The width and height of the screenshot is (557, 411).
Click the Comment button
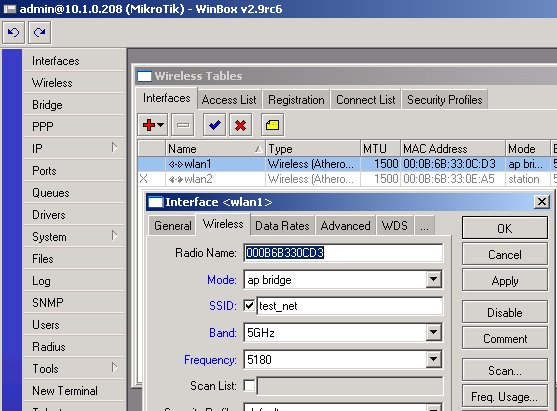(505, 339)
